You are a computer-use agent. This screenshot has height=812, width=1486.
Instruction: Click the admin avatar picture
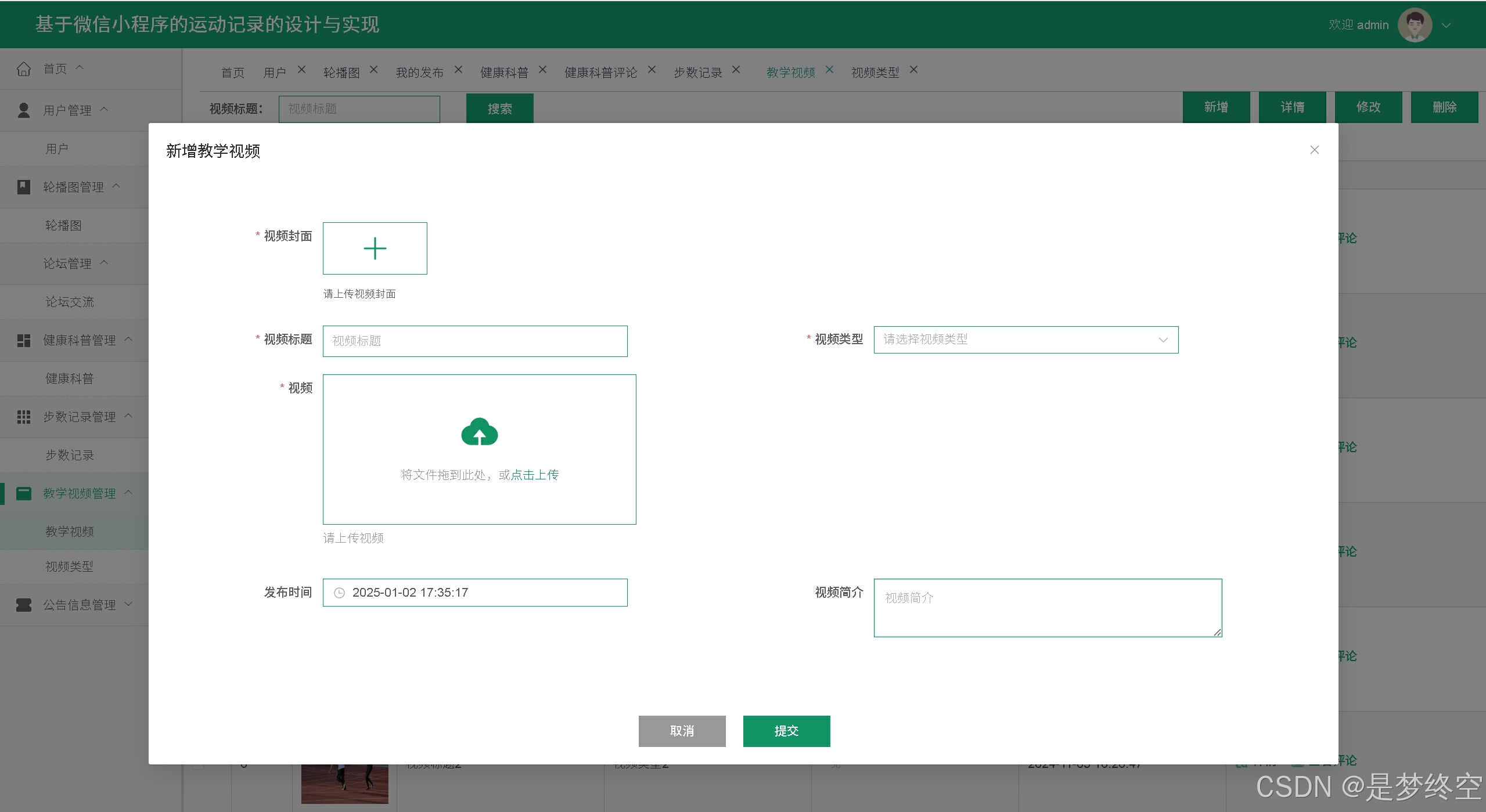(1415, 25)
